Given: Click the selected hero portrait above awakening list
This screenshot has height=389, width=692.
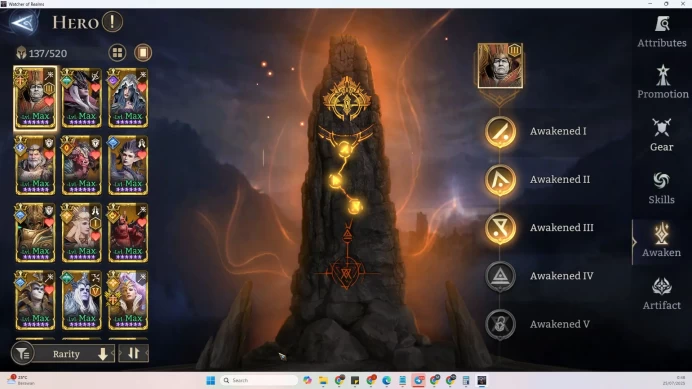Looking at the screenshot, I should point(500,65).
